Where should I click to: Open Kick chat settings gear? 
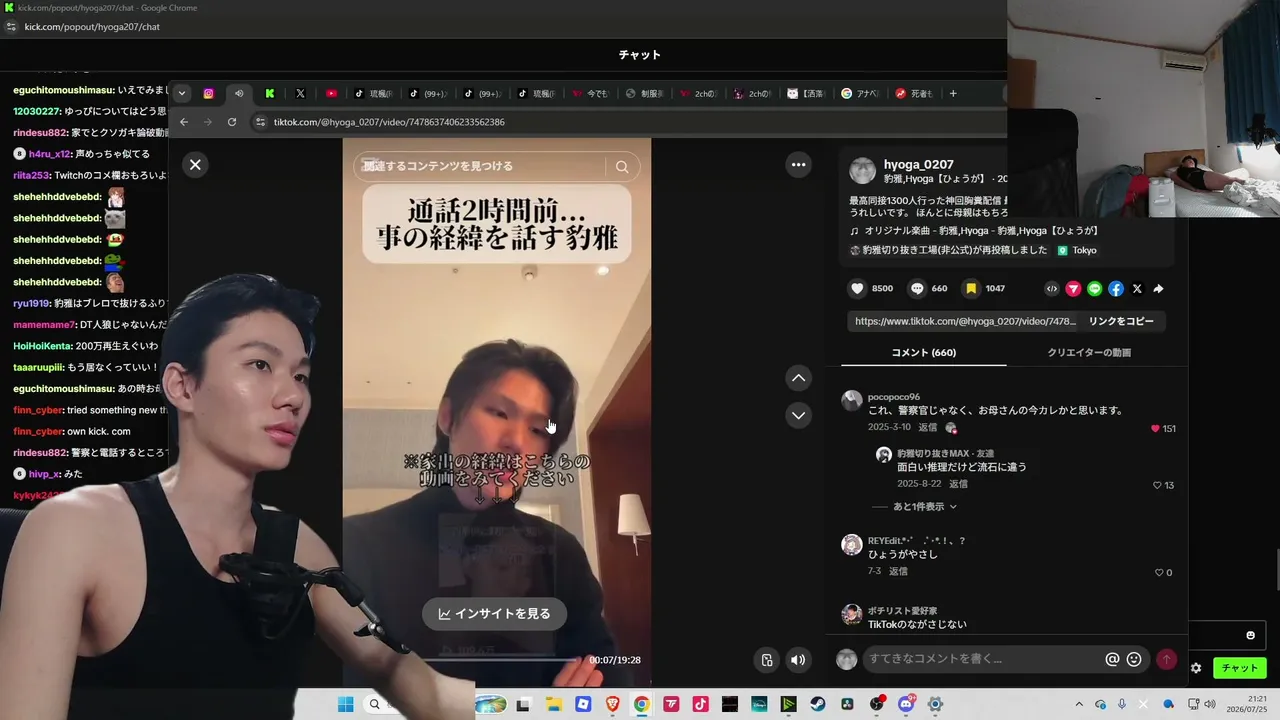point(1196,668)
